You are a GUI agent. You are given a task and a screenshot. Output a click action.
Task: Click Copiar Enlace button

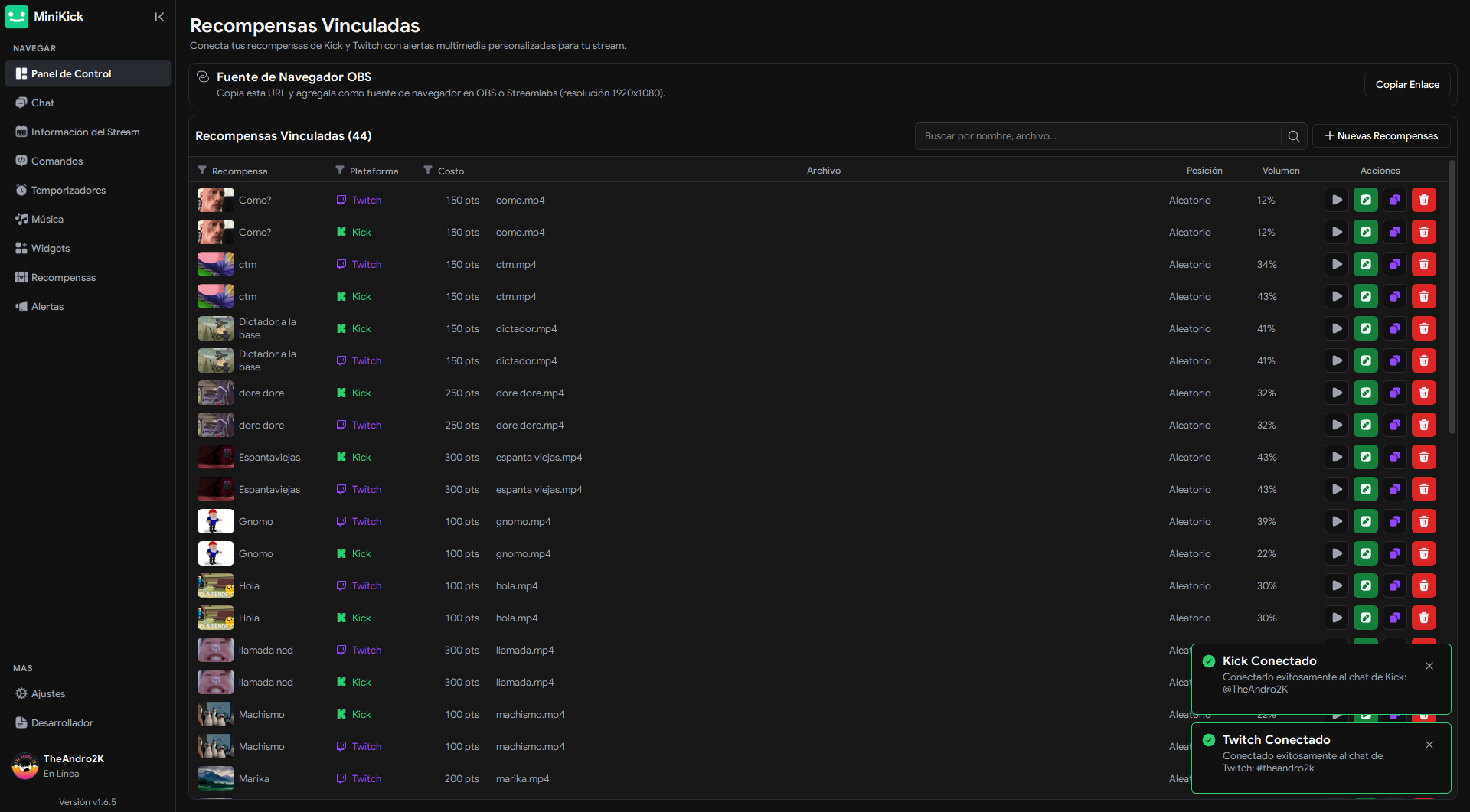pyautogui.click(x=1407, y=84)
